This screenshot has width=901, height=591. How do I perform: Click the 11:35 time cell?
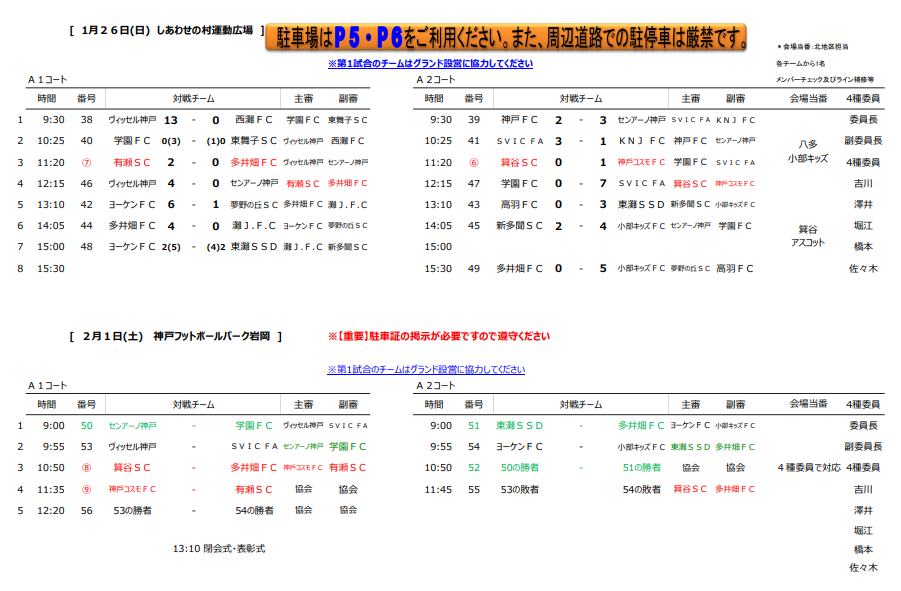(51, 489)
